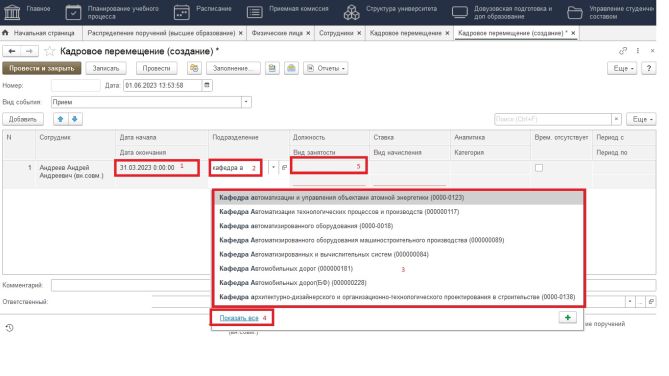
Task: Select Кафедра Автоматизированных и вычислительных систем
Action: pyautogui.click(x=398, y=254)
